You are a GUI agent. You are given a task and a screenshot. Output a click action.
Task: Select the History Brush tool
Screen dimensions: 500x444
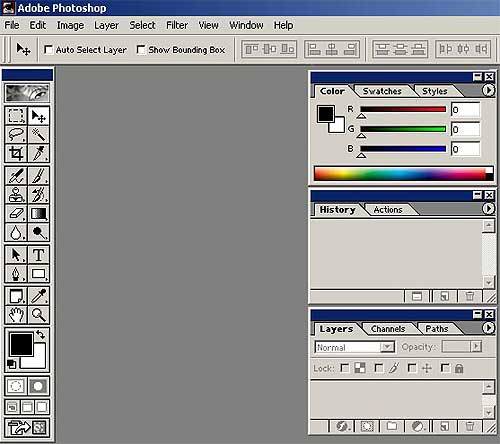tap(38, 194)
